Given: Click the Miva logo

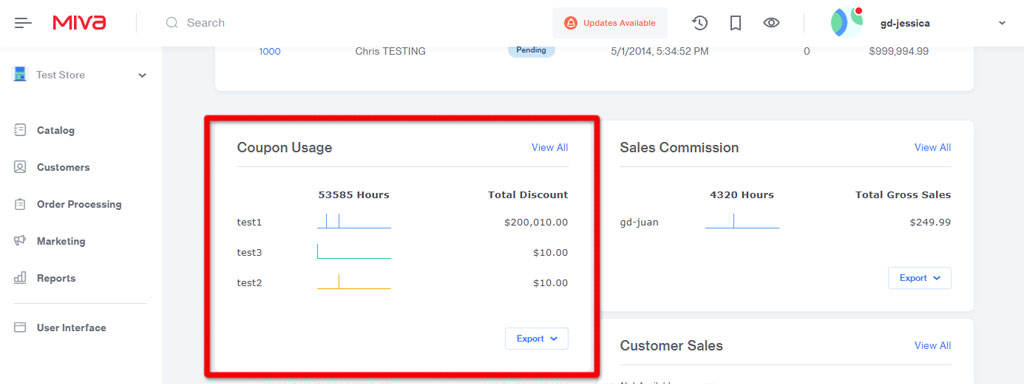Looking at the screenshot, I should pyautogui.click(x=79, y=23).
